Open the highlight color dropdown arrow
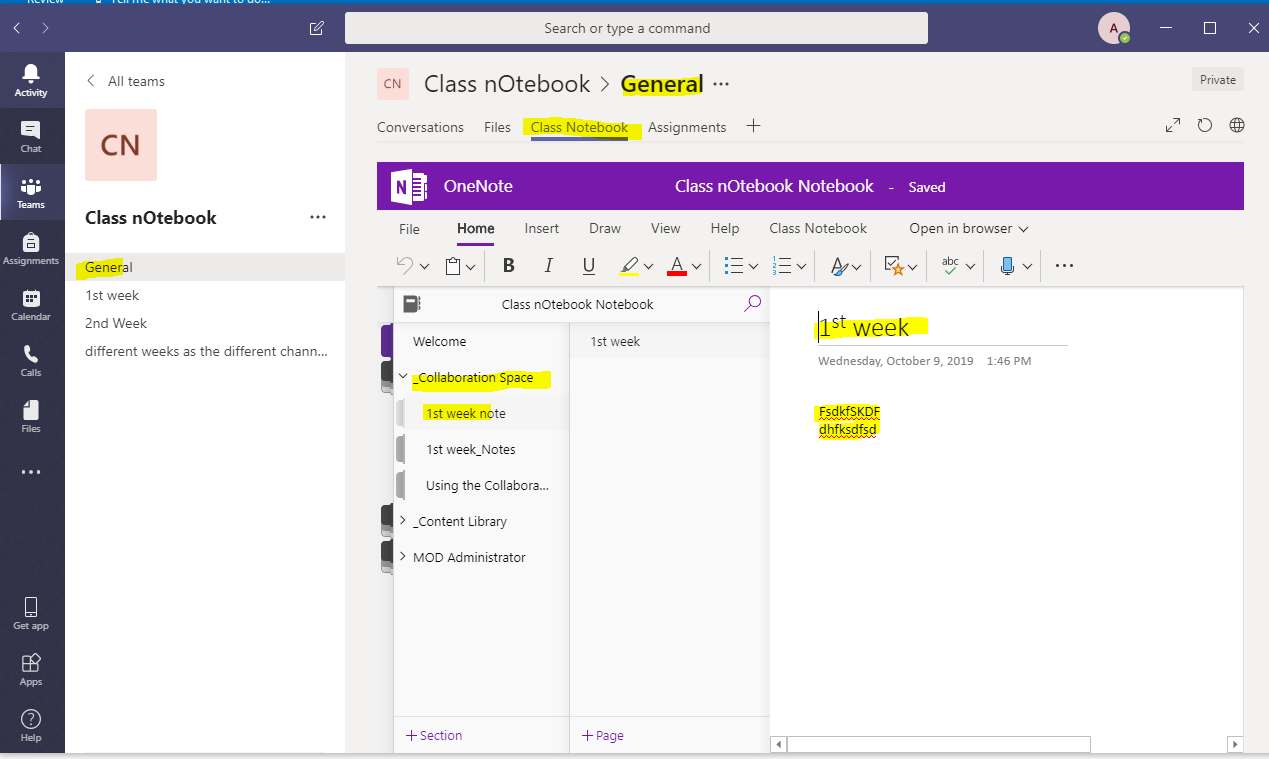Viewport: 1269px width, 759px height. pyautogui.click(x=648, y=267)
